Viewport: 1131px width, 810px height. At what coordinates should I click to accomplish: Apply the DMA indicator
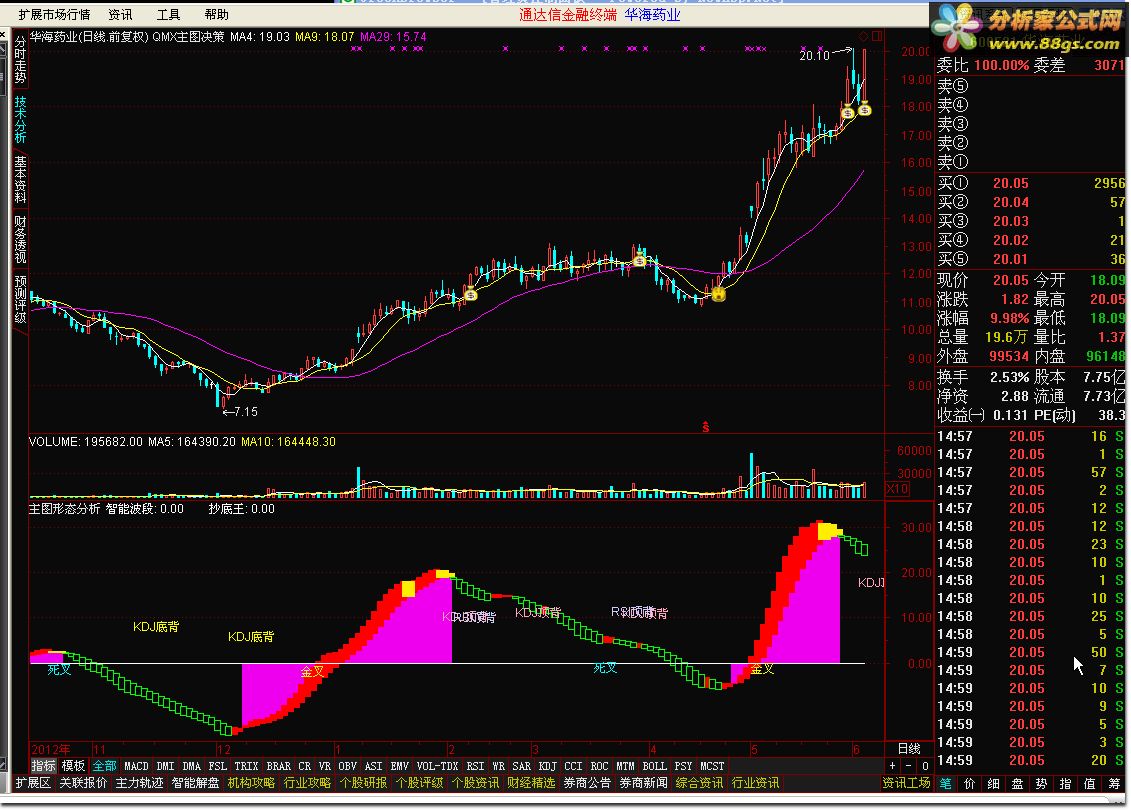click(x=192, y=766)
